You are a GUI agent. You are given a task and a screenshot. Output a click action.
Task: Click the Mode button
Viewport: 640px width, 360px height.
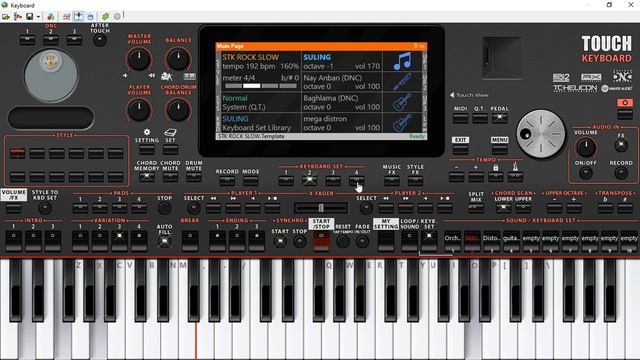click(250, 181)
